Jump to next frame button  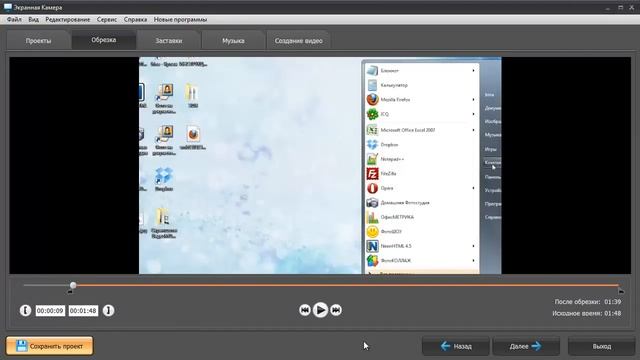point(336,310)
